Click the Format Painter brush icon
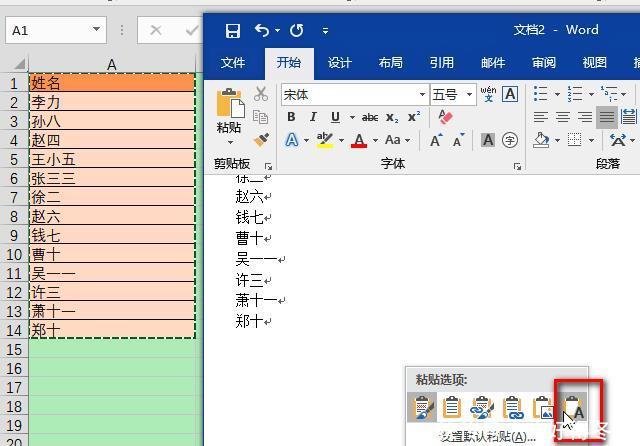The height and width of the screenshot is (446, 640). pyautogui.click(x=261, y=139)
